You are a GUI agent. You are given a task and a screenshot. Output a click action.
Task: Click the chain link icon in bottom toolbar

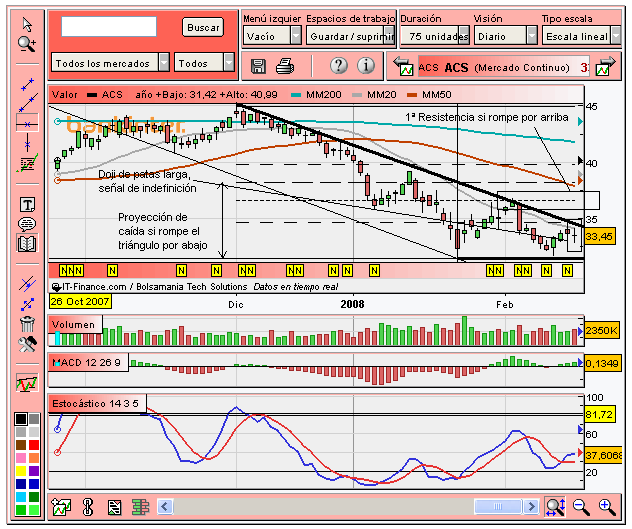coord(87,507)
